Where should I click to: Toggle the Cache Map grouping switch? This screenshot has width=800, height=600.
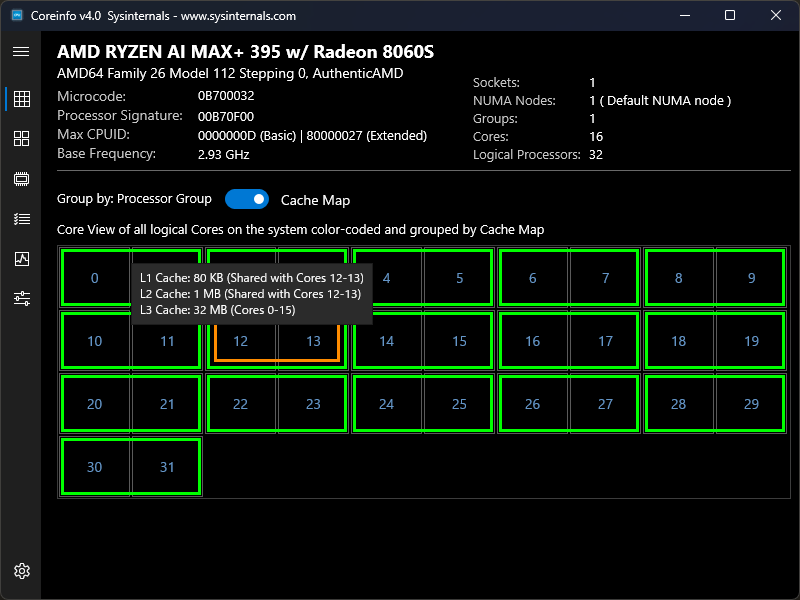point(247,199)
